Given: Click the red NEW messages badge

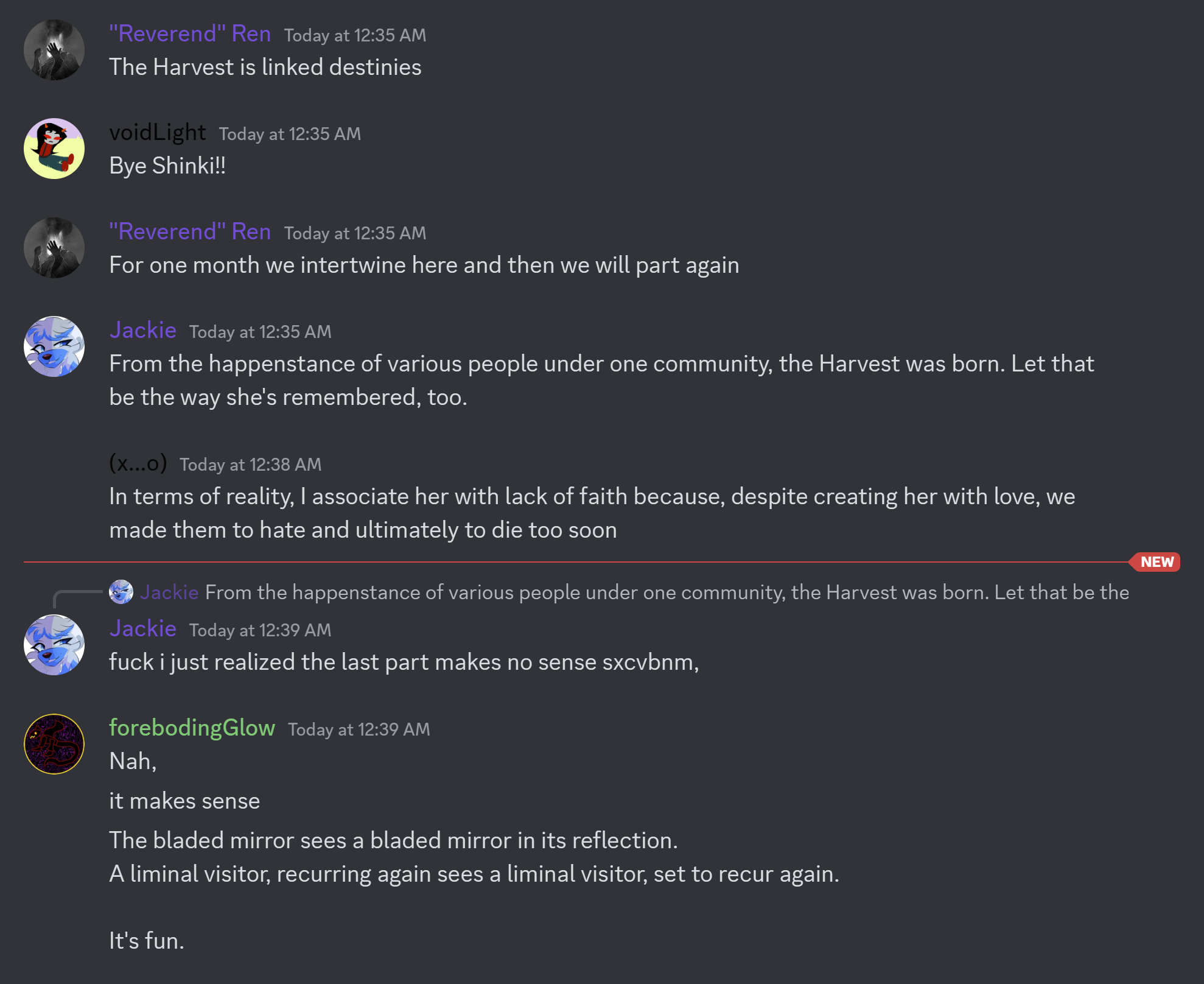Looking at the screenshot, I should coord(1156,561).
